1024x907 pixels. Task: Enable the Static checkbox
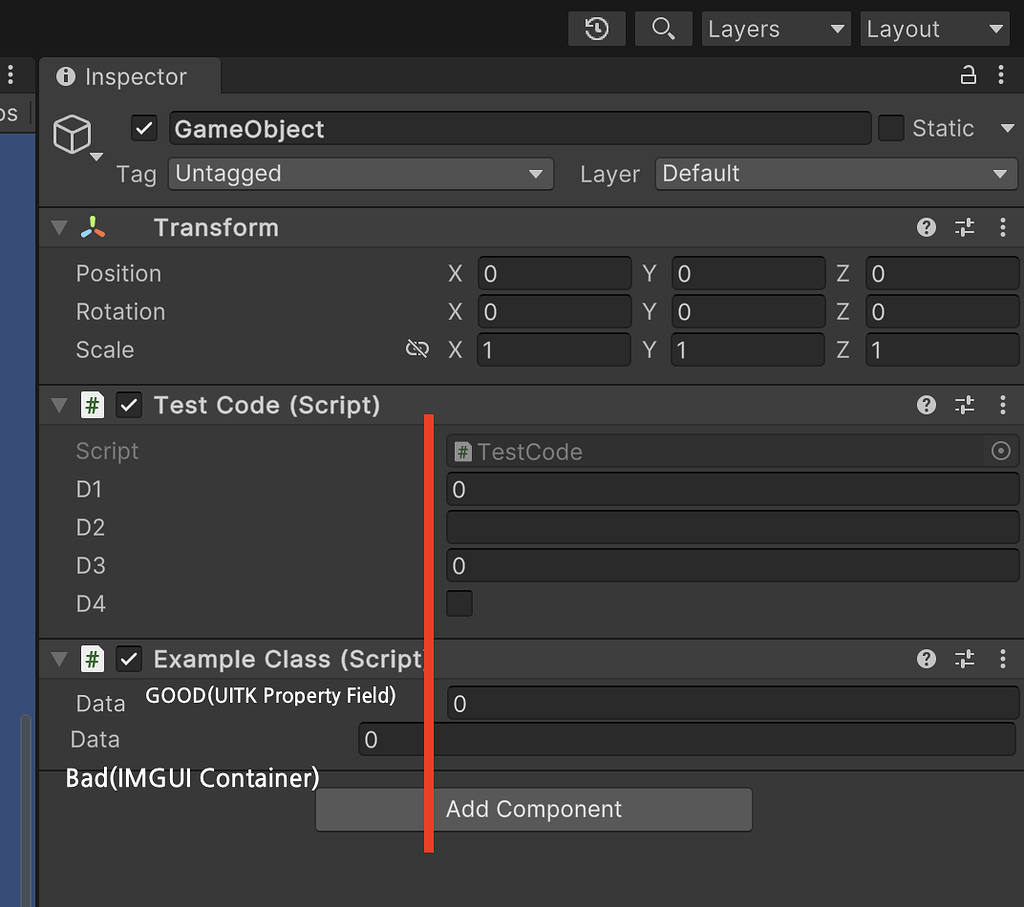tap(890, 128)
